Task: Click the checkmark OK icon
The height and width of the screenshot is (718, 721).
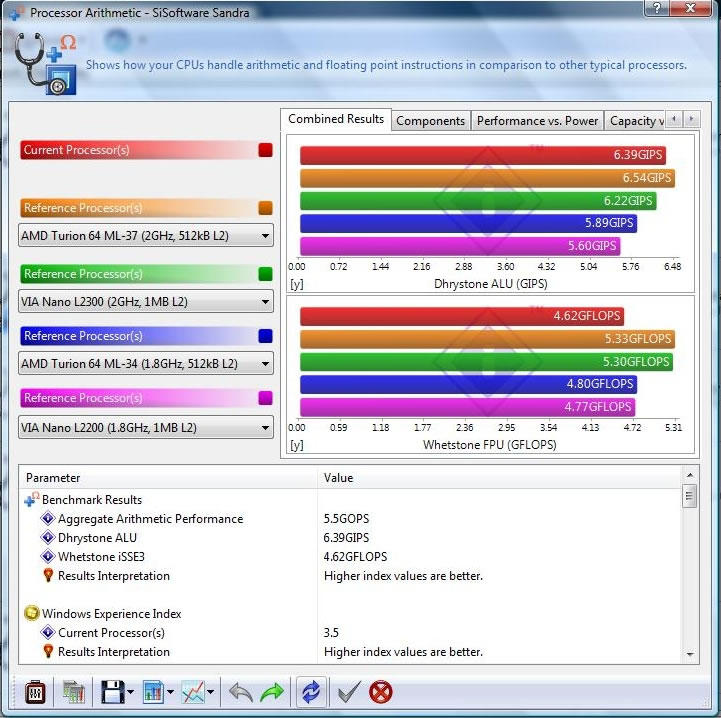Action: click(x=349, y=692)
